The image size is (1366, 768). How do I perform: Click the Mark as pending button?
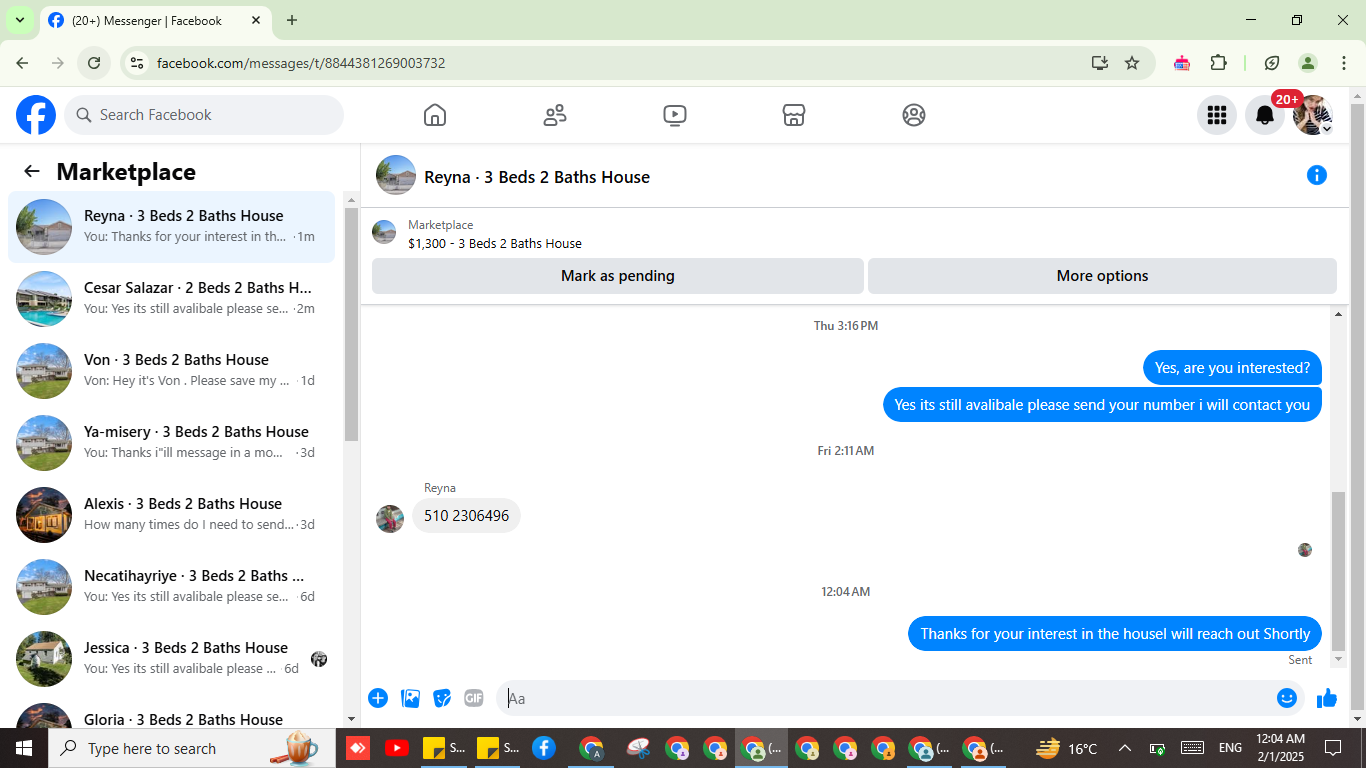[x=618, y=276]
